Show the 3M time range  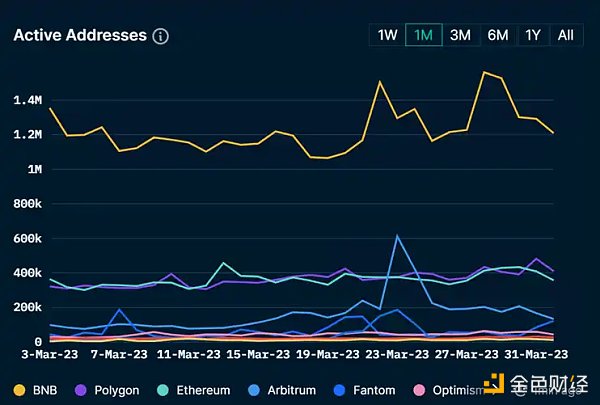[x=460, y=35]
